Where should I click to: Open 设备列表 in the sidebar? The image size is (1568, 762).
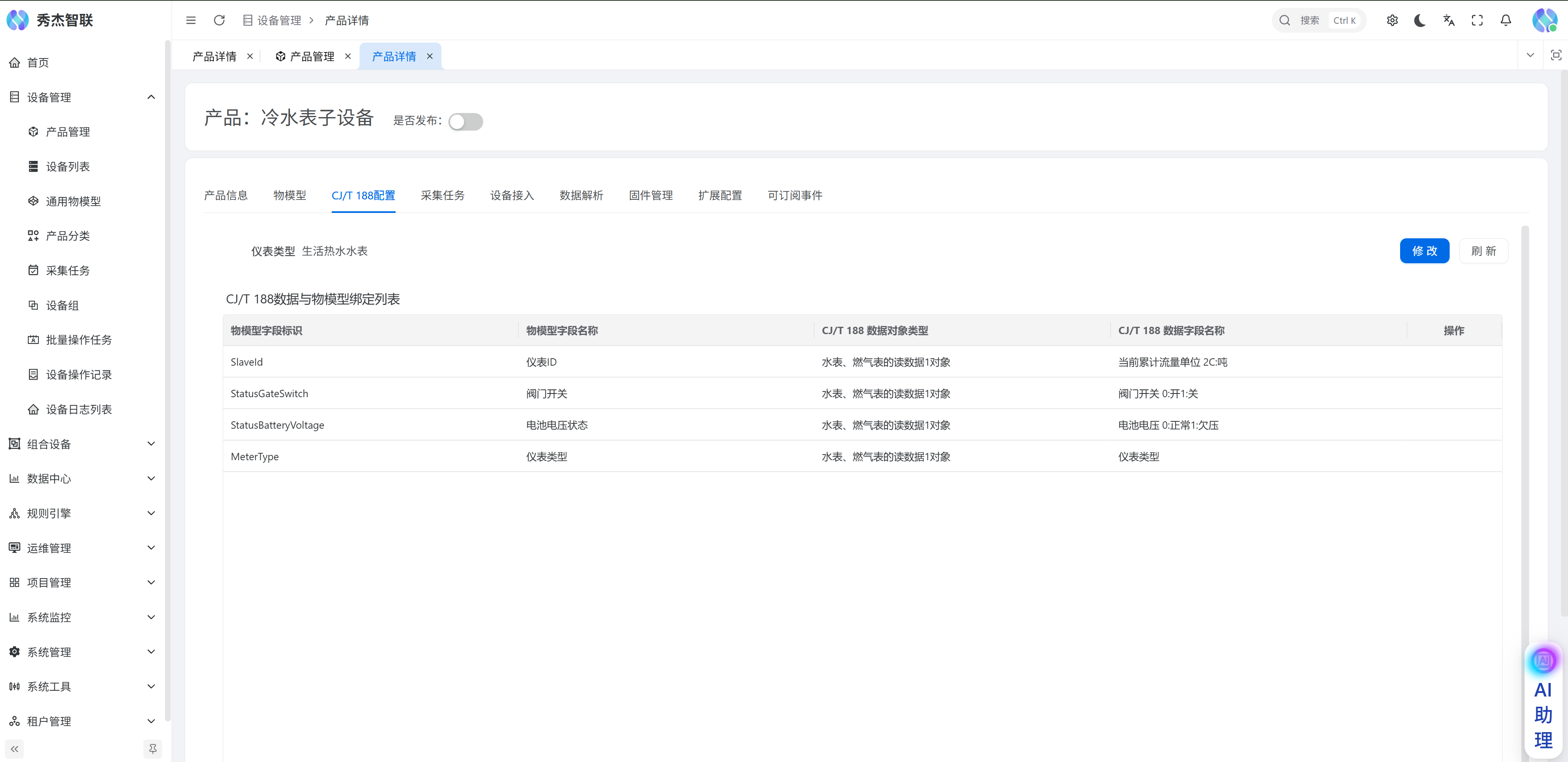tap(68, 167)
